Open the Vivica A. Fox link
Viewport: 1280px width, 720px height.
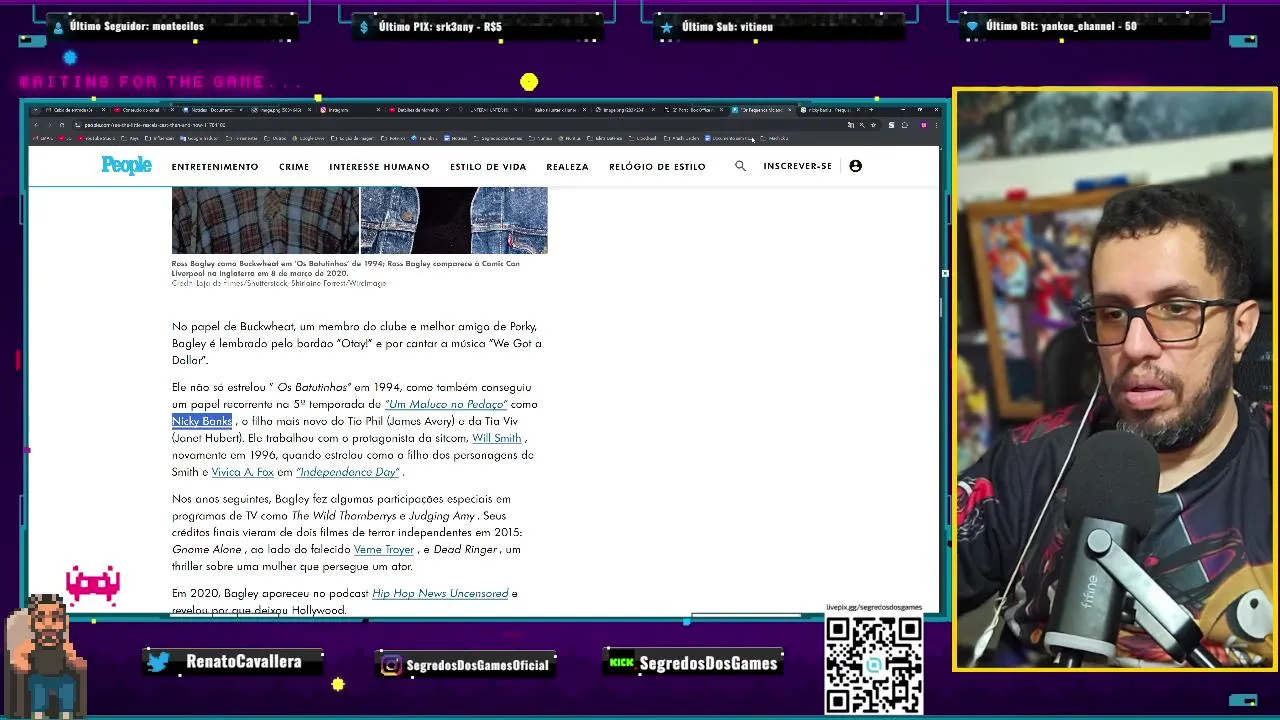[x=242, y=472]
